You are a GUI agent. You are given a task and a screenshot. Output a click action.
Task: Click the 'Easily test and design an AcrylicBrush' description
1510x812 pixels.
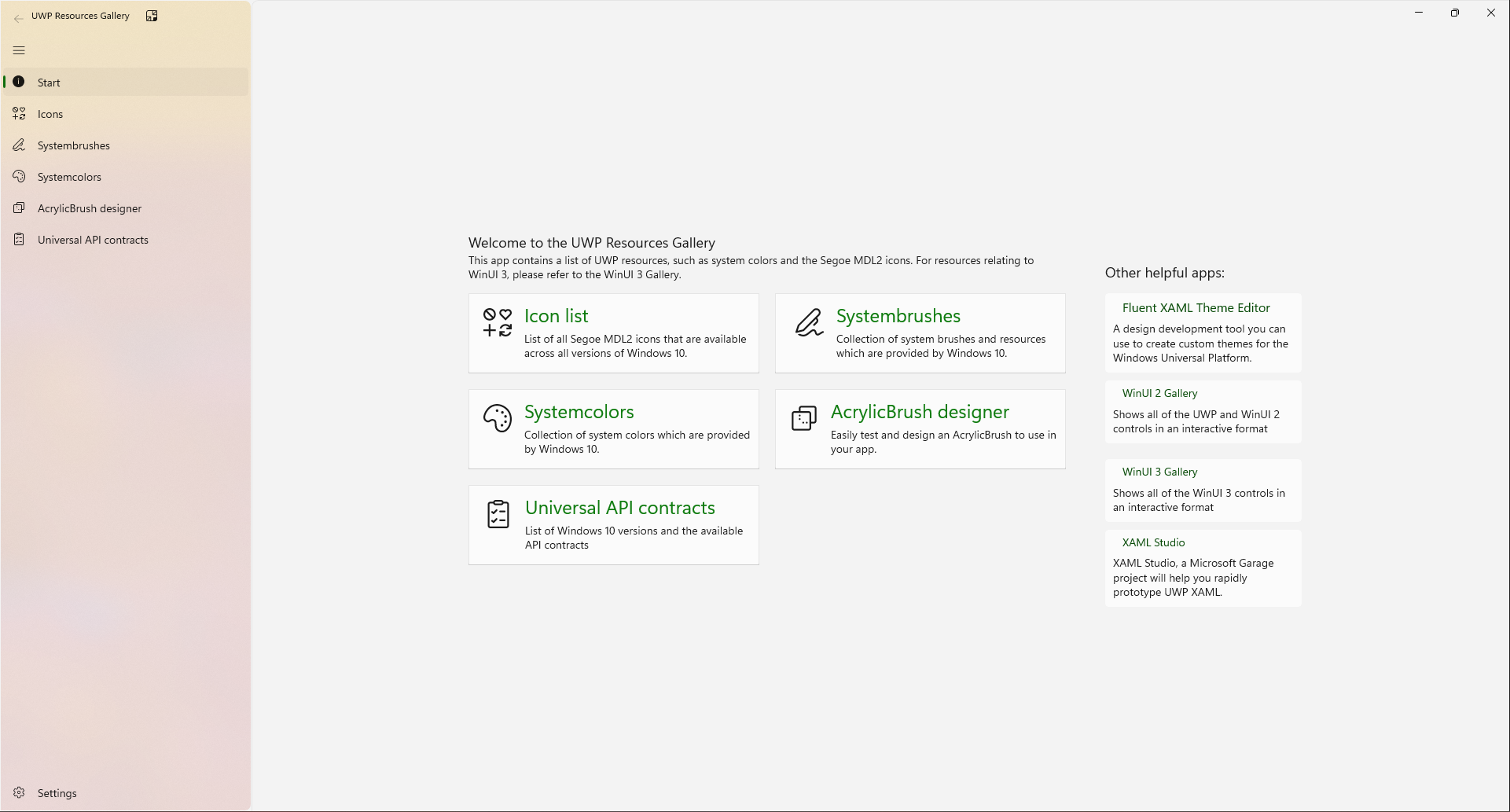pos(943,442)
